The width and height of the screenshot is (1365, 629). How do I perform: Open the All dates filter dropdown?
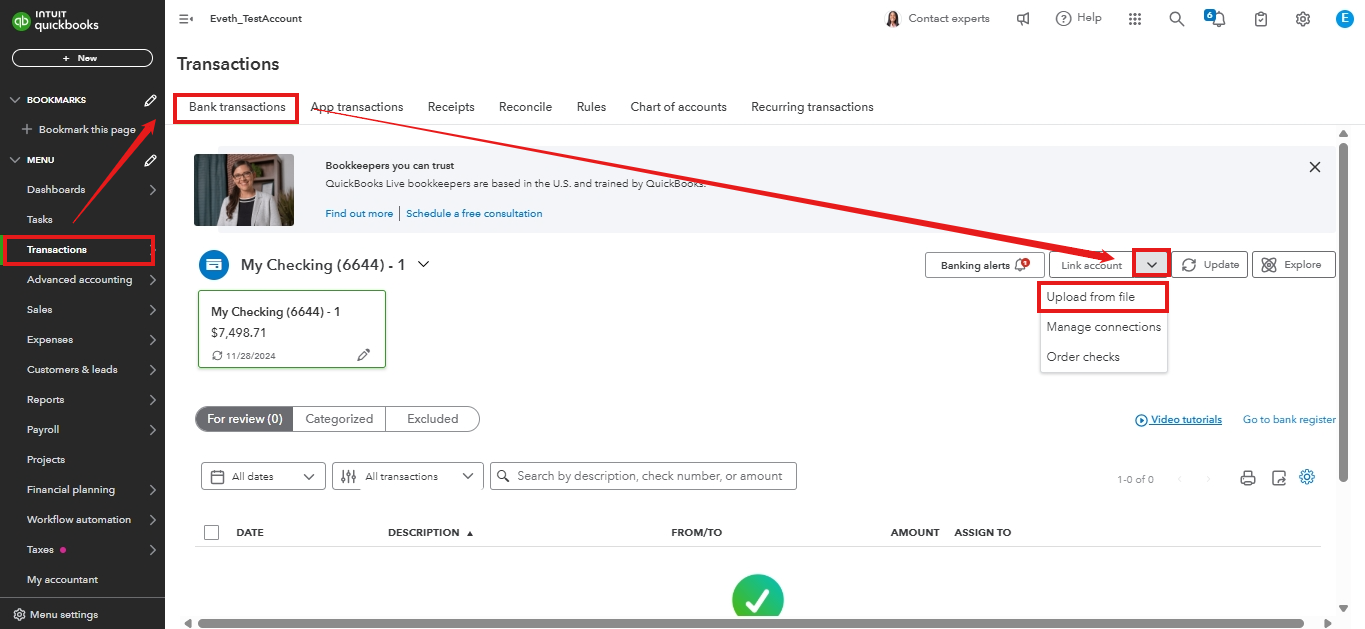[264, 477]
